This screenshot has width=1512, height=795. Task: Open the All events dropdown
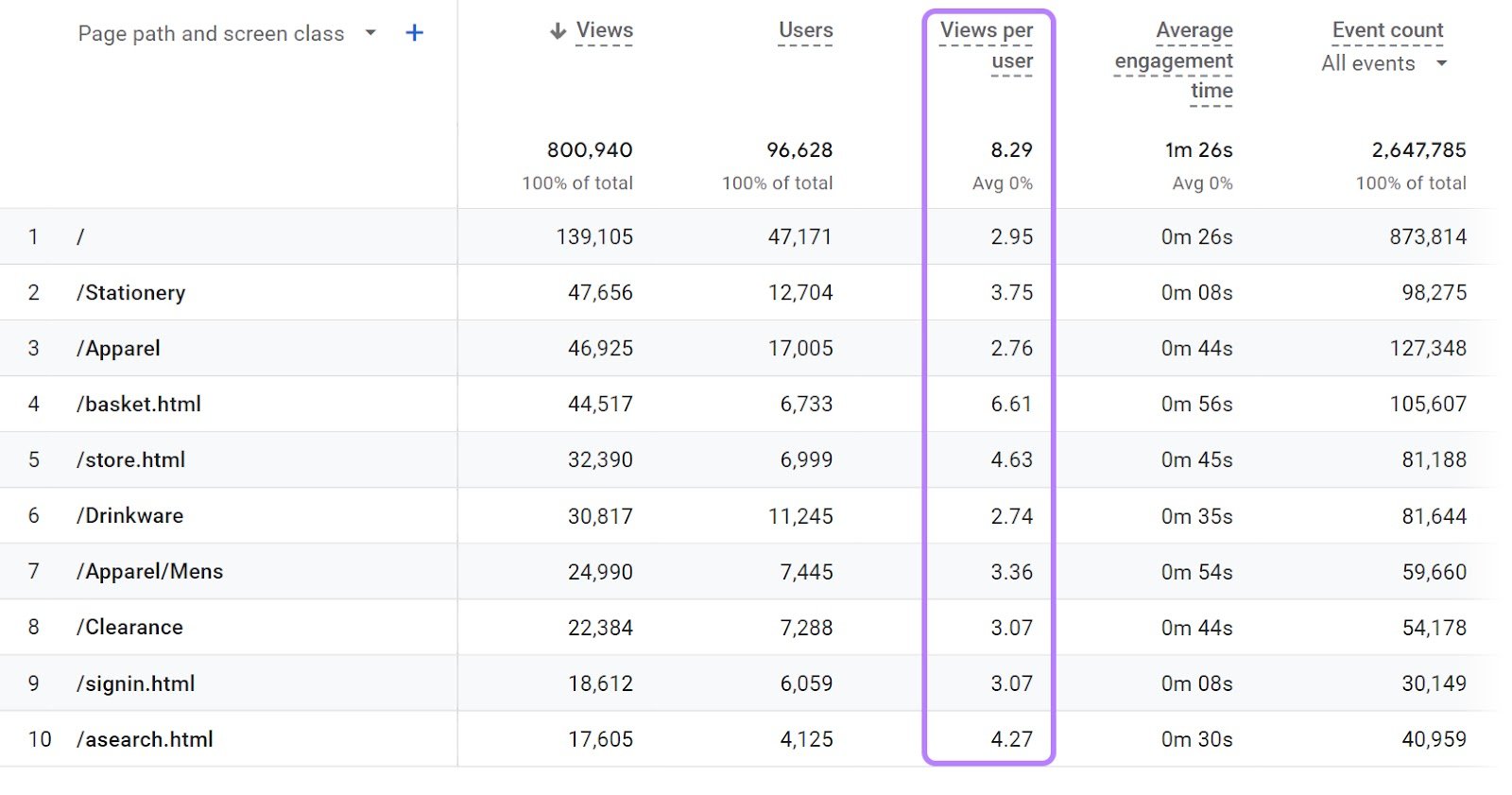(x=1383, y=63)
